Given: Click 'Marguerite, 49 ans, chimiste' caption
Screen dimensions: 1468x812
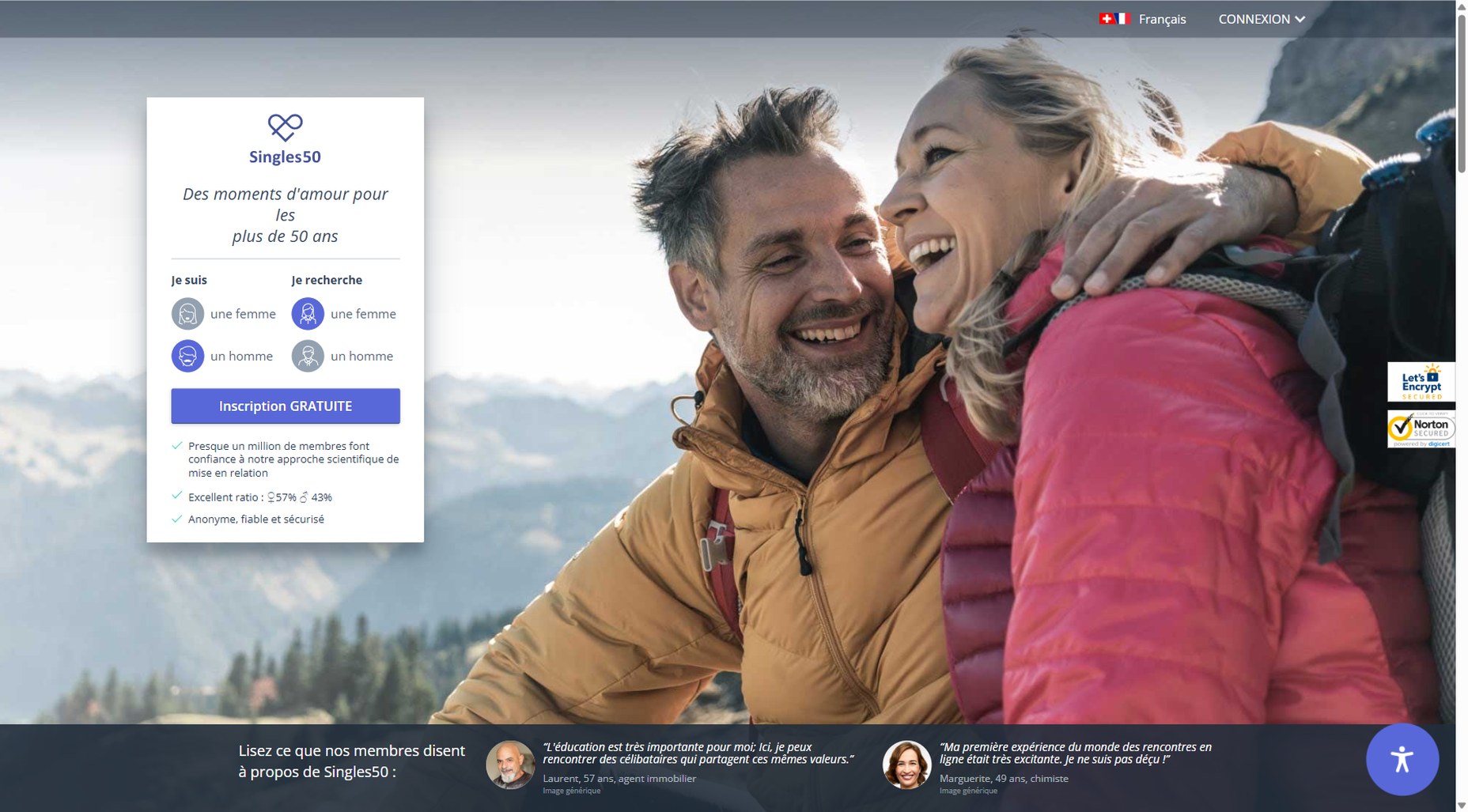Looking at the screenshot, I should point(1004,779).
